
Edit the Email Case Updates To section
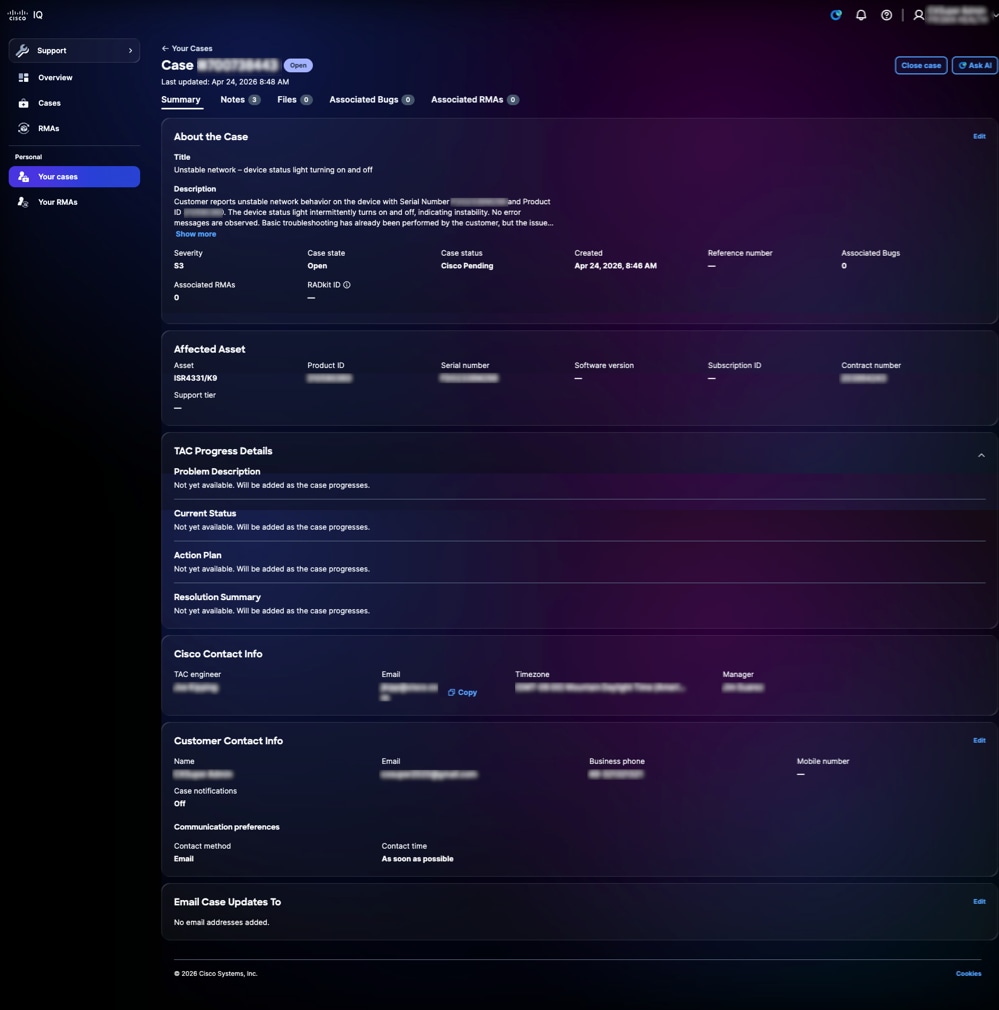979,902
